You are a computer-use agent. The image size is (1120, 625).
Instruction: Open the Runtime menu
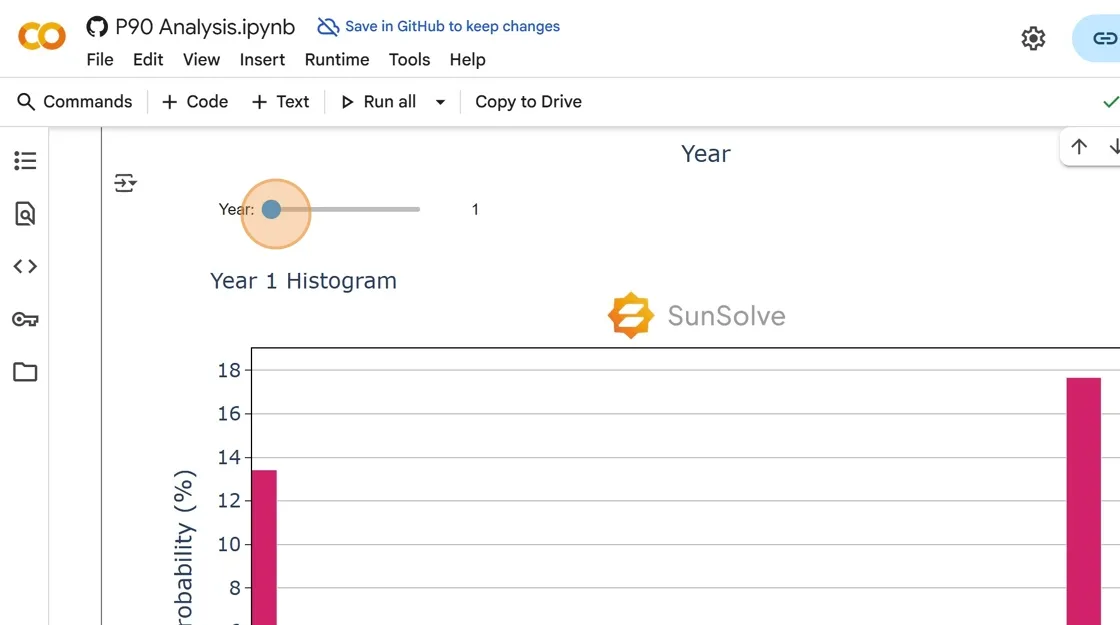tap(337, 60)
